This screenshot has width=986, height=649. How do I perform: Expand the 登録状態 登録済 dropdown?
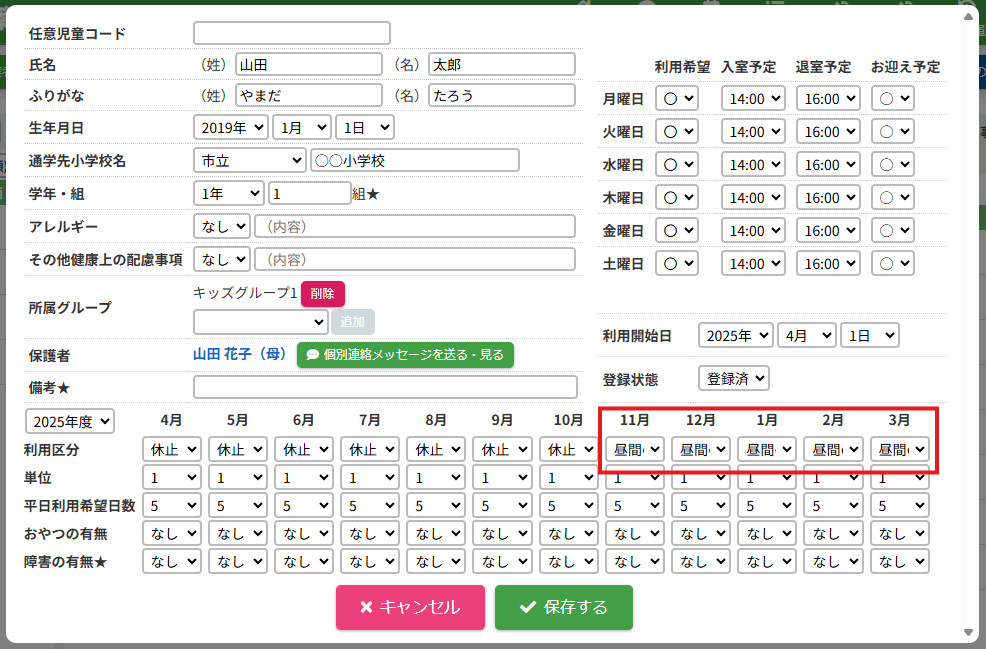tap(733, 379)
